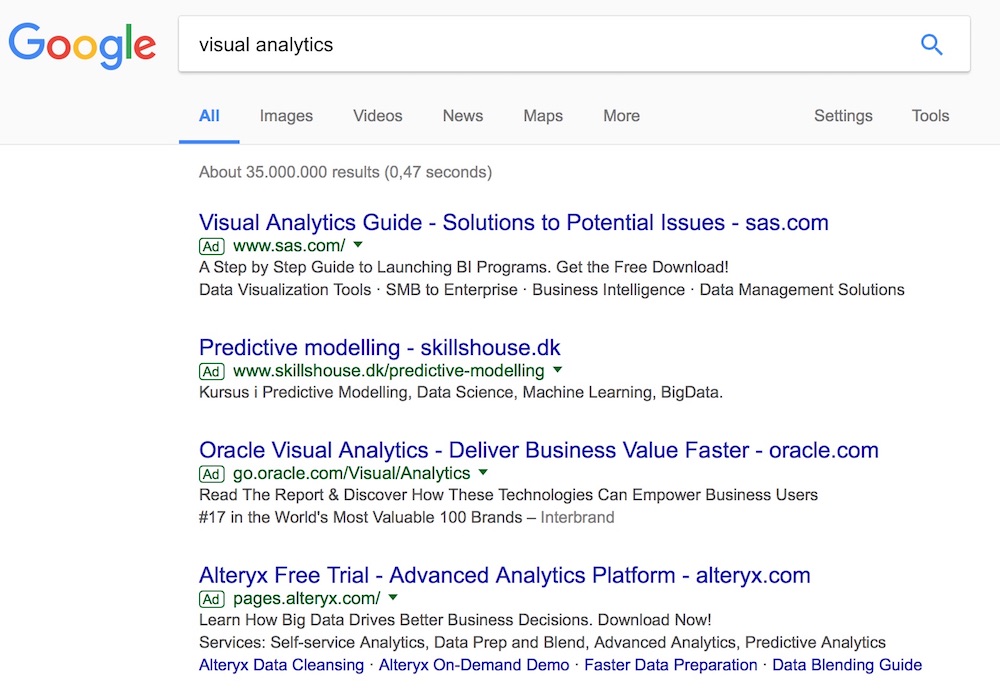Click the Data Visualization Tools text
The height and width of the screenshot is (693, 1000).
[284, 289]
